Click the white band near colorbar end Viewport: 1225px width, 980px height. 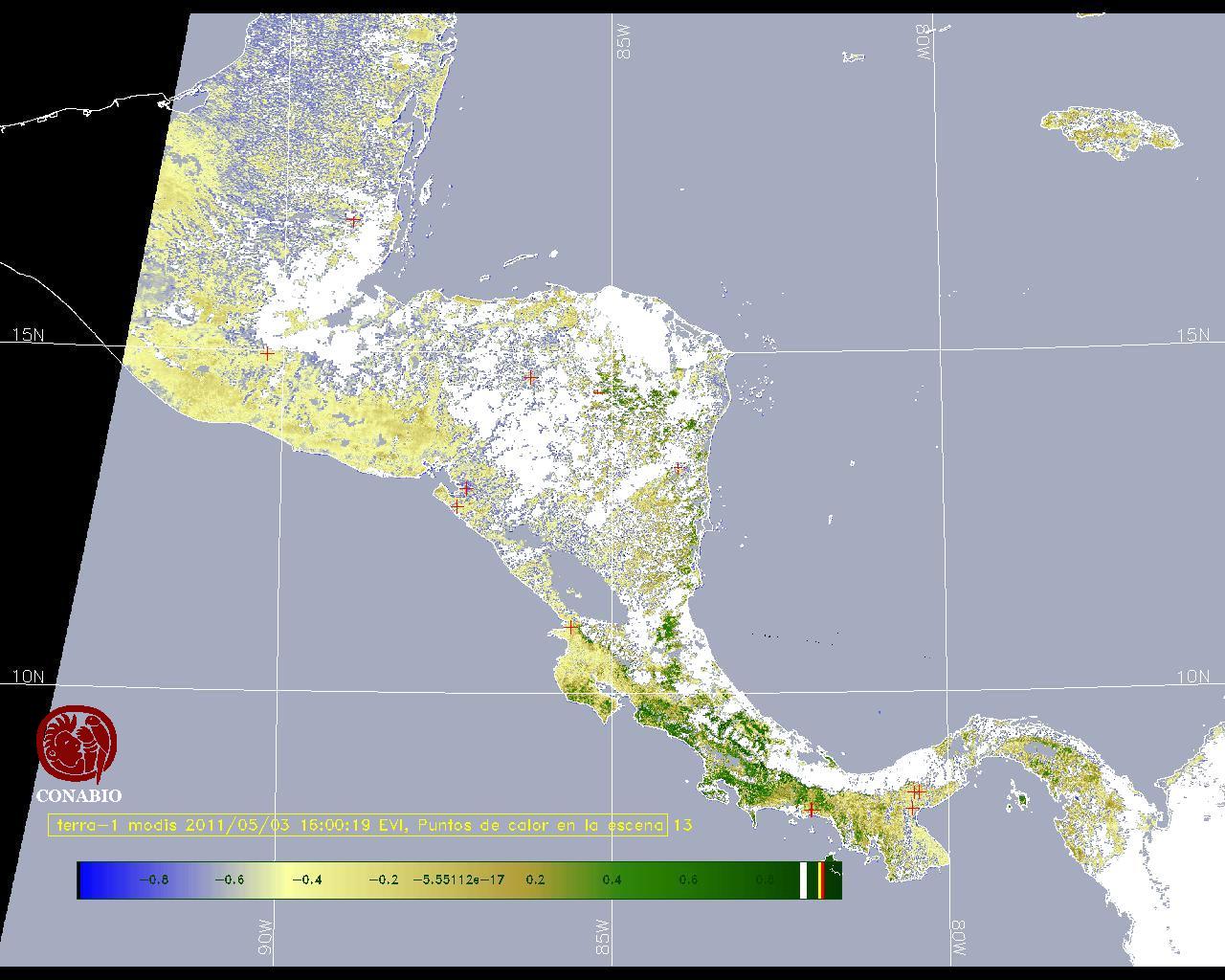tap(804, 880)
